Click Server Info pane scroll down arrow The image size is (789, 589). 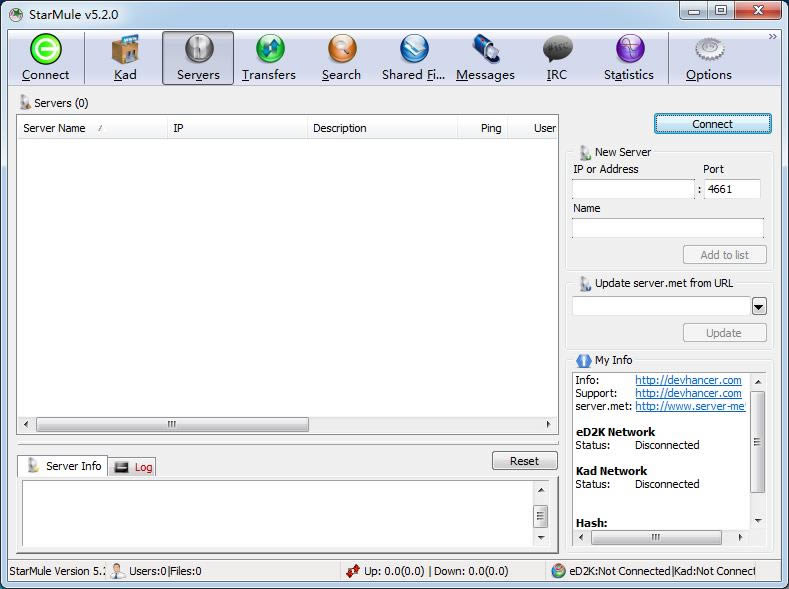pos(541,538)
